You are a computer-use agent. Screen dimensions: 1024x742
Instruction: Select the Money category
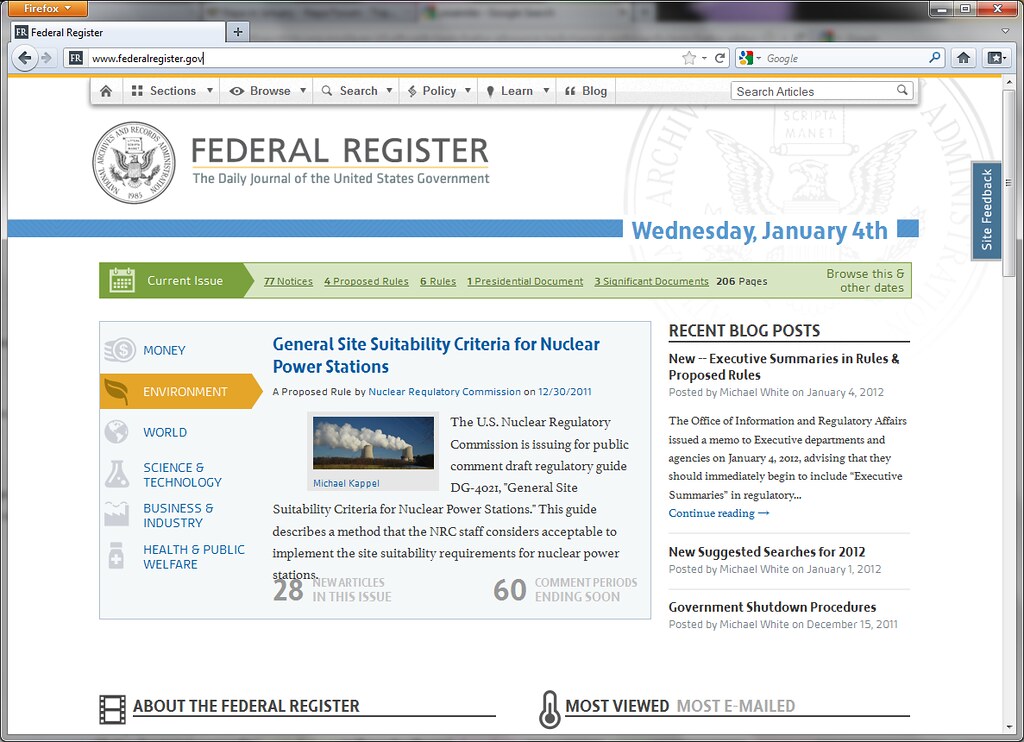coord(164,350)
